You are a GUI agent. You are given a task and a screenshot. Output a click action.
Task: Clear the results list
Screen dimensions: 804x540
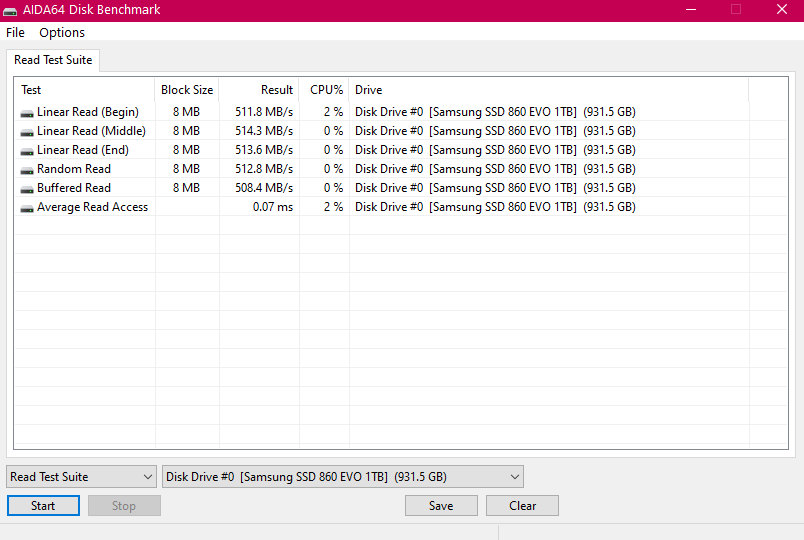(x=522, y=506)
